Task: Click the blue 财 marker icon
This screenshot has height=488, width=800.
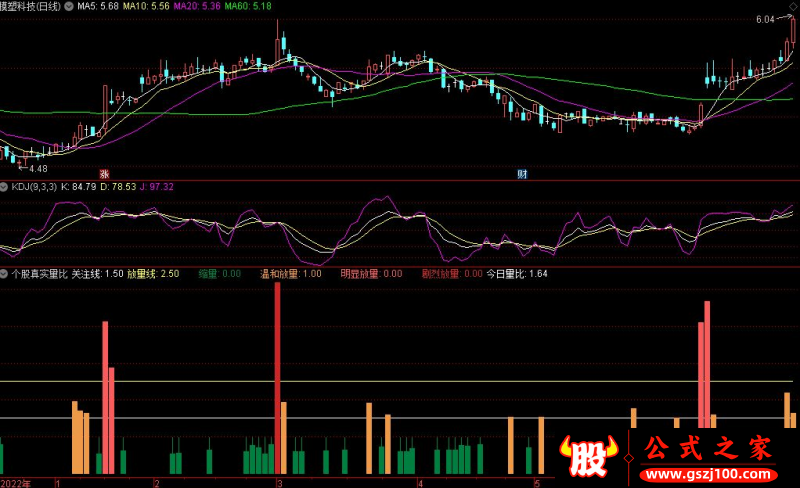Action: click(x=522, y=174)
